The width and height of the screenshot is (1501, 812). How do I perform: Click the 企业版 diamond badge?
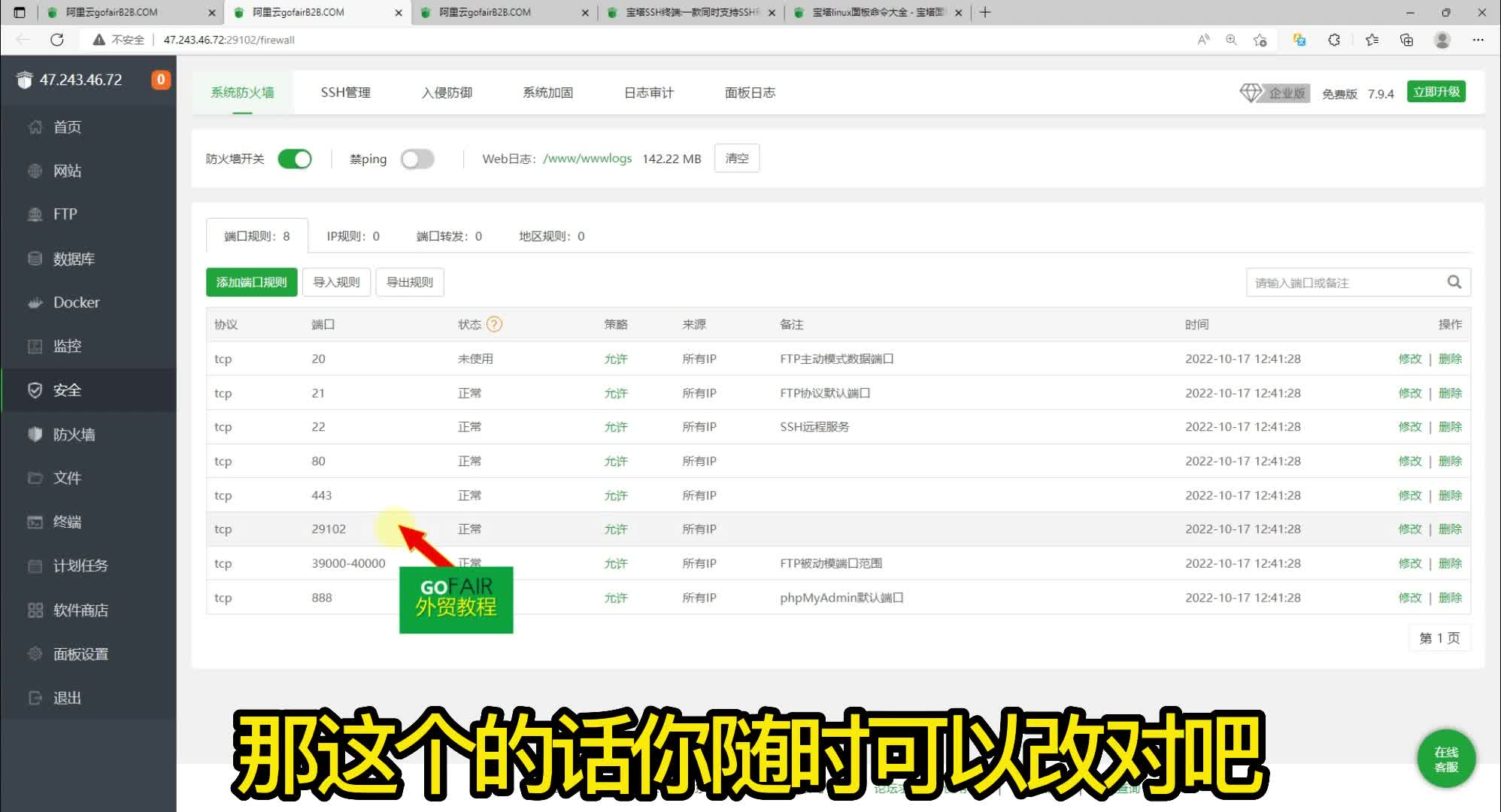click(1275, 93)
